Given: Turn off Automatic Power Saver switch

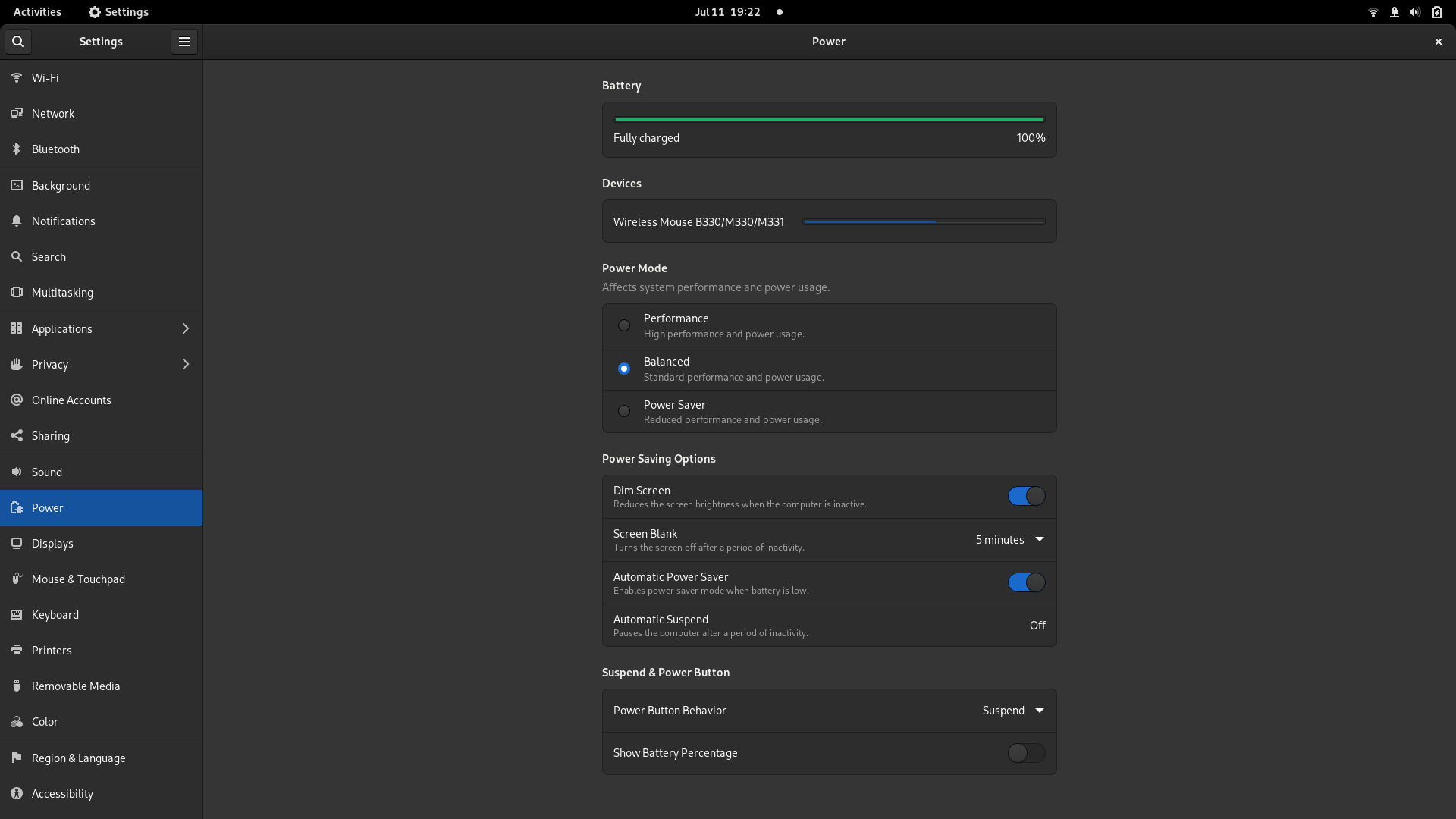Looking at the screenshot, I should 1026,582.
